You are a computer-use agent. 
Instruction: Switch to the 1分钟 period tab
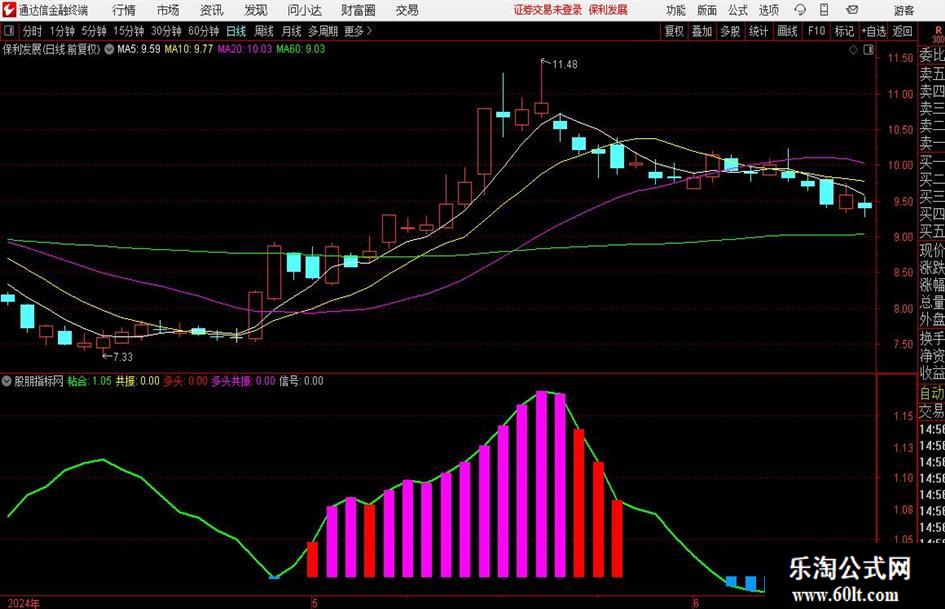(x=62, y=31)
